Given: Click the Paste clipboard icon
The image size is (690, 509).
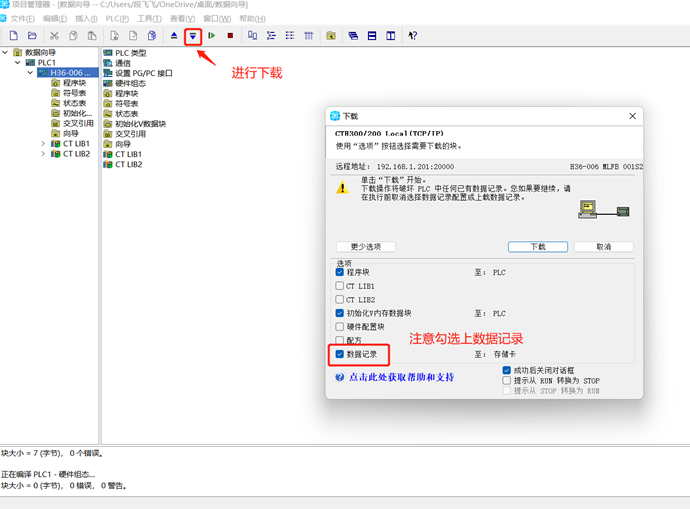Looking at the screenshot, I should click(92, 36).
